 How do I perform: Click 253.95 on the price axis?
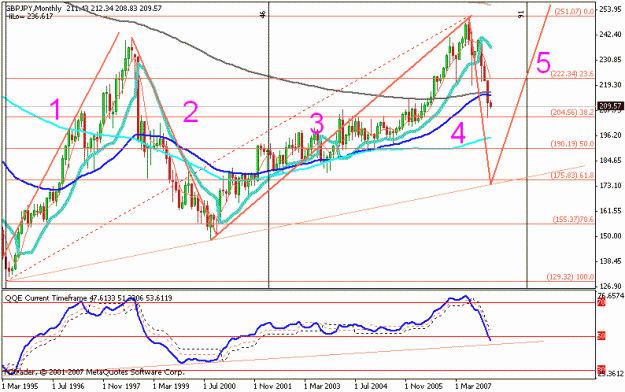(x=611, y=10)
